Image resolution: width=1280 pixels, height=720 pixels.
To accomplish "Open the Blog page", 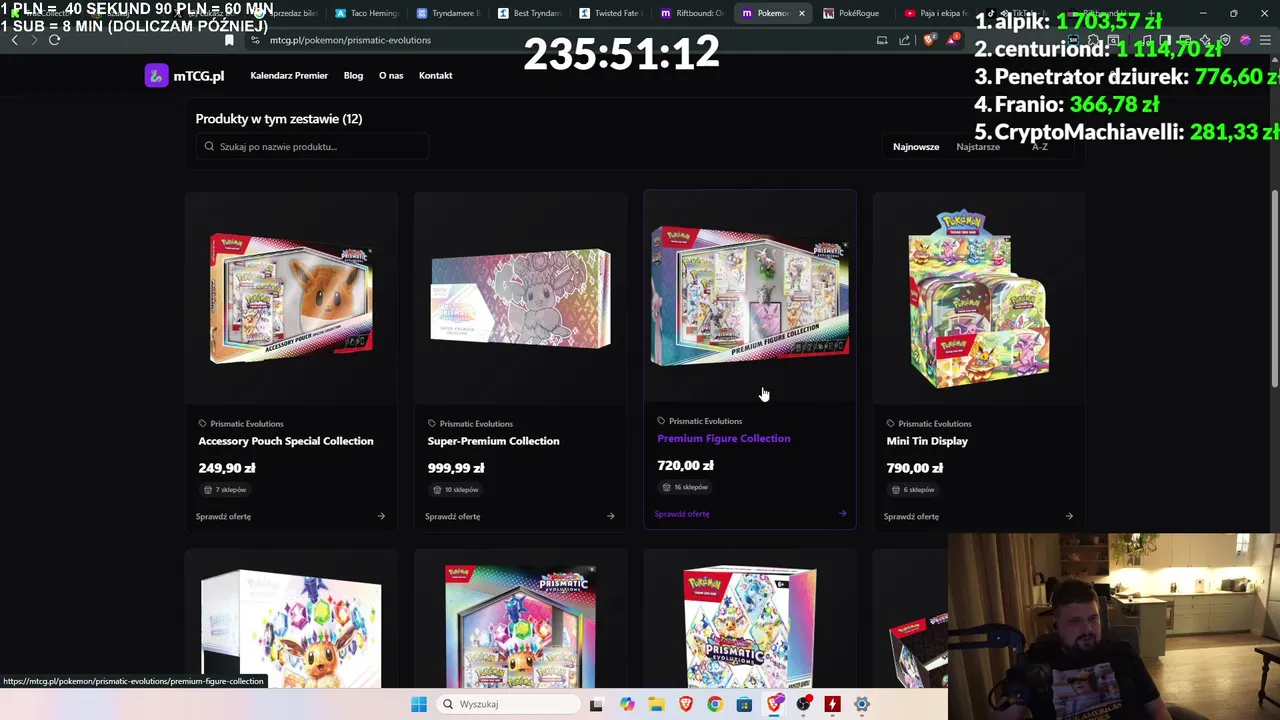I will point(353,76).
